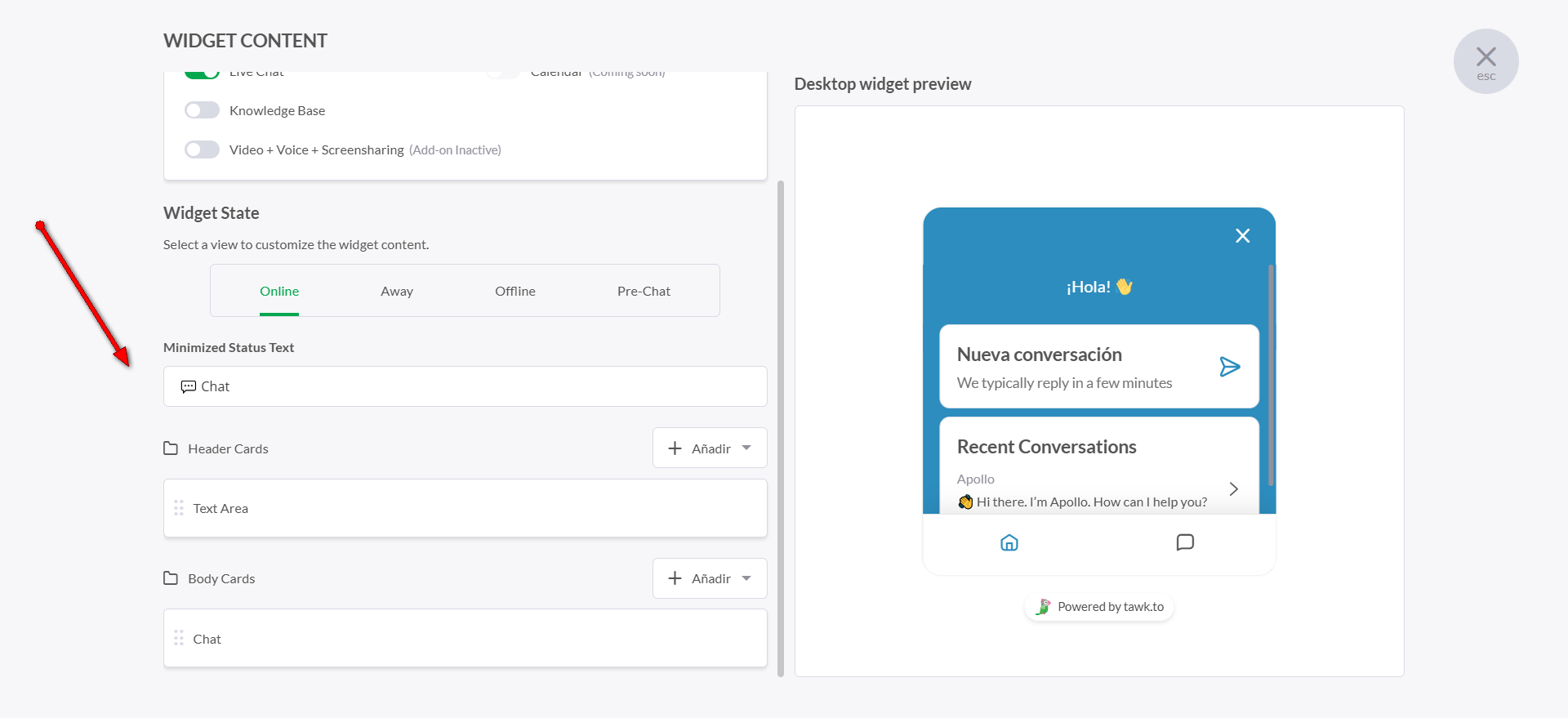The width and height of the screenshot is (1568, 718).
Task: Click "We typically reply in a few minutes" text
Action: 1064,383
